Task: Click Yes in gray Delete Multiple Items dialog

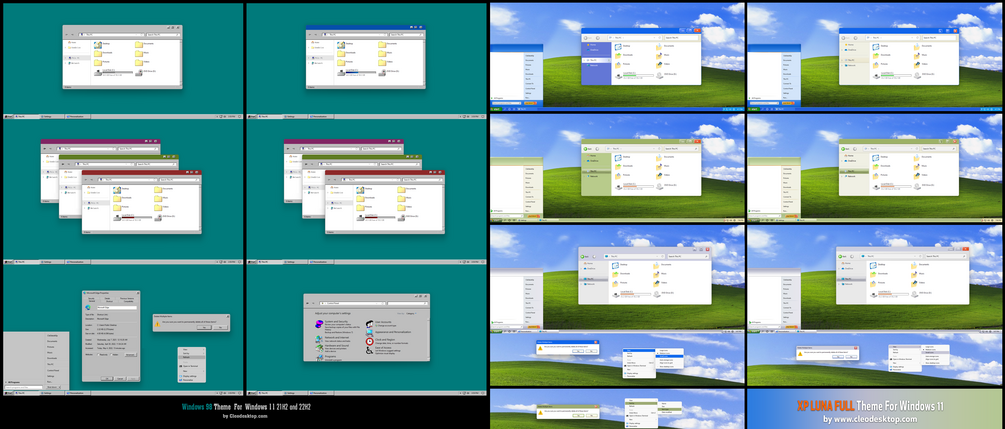Action: 204,327
